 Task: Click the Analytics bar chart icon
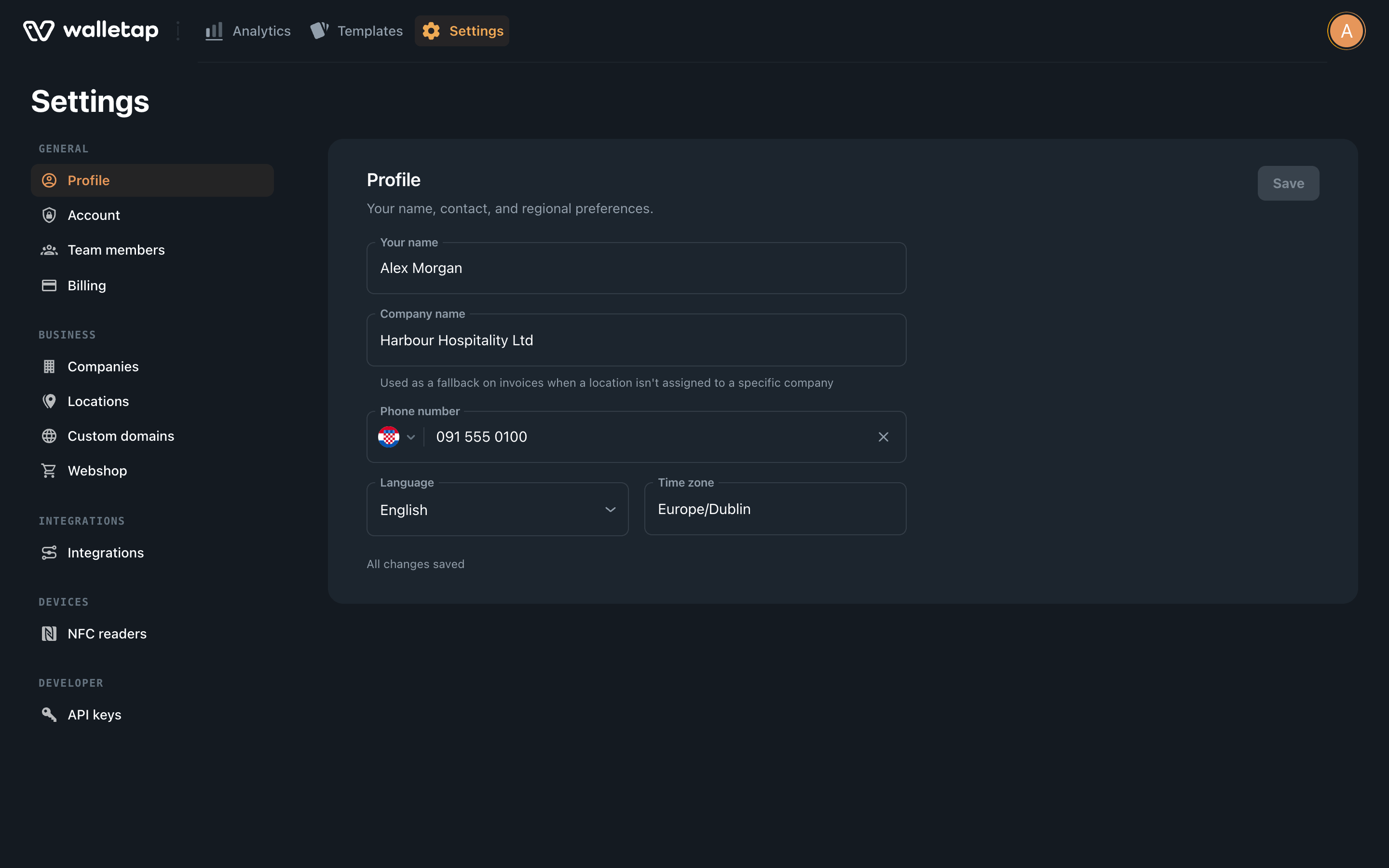214,31
